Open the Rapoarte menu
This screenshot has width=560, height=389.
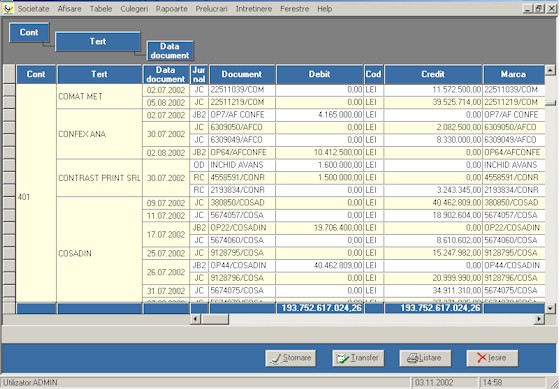[x=171, y=9]
